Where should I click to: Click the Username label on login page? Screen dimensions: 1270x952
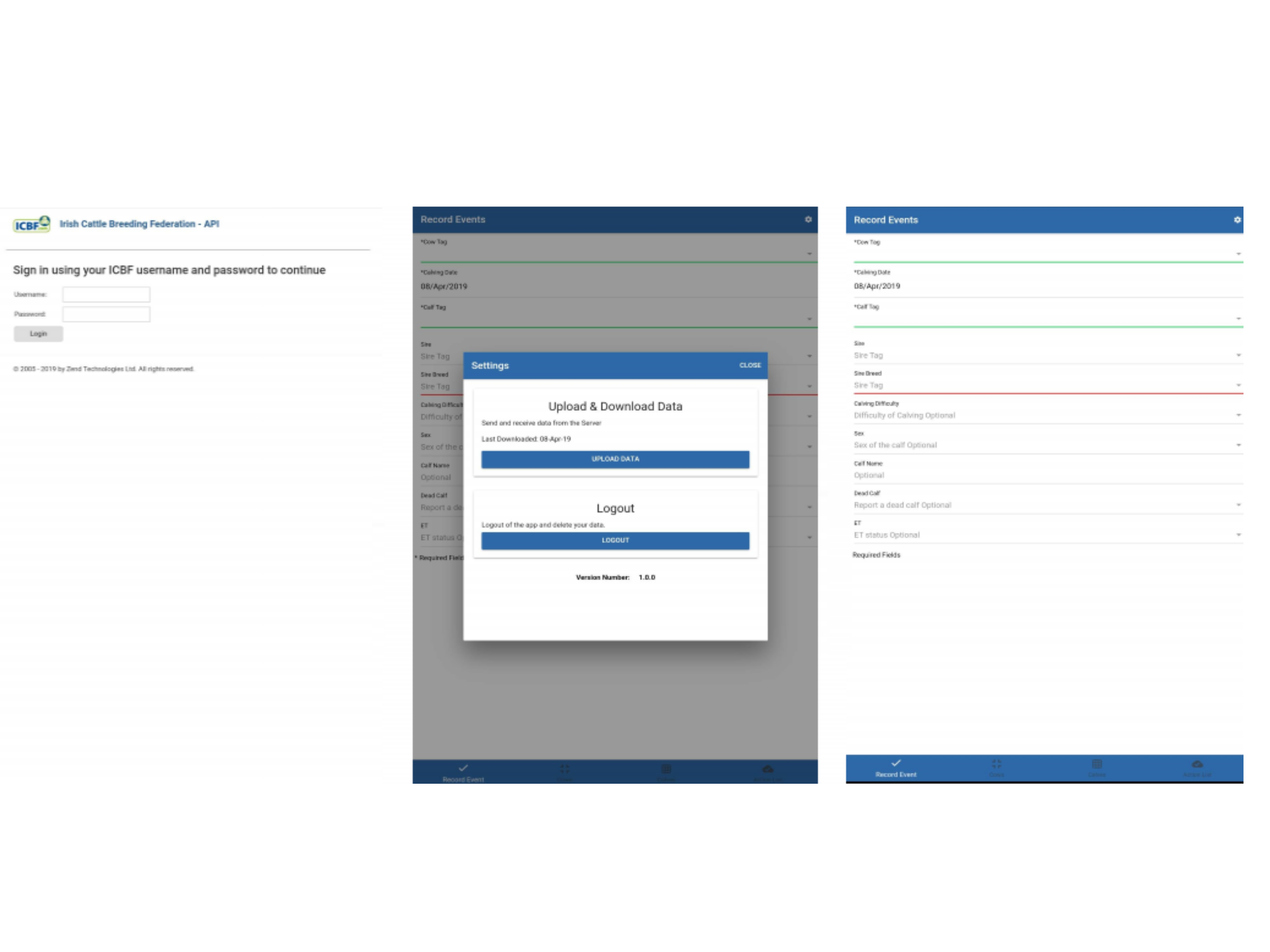[30, 295]
